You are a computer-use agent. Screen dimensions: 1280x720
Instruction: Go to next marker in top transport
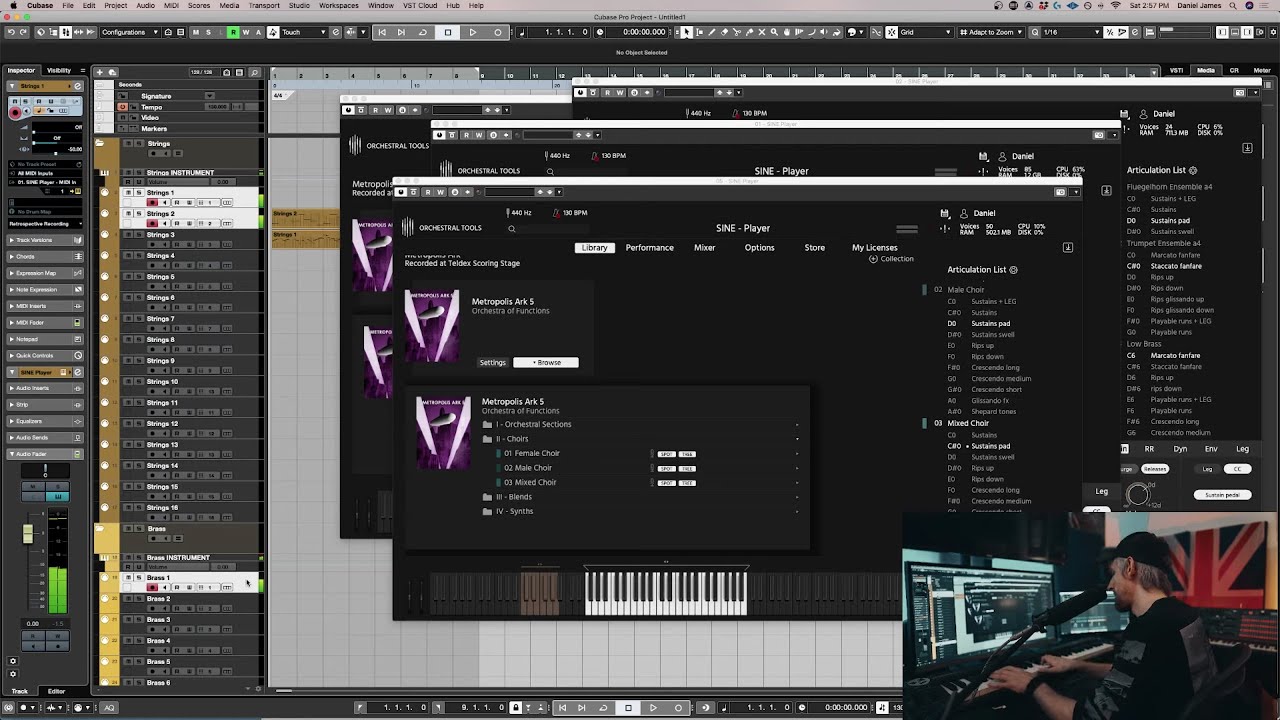(x=402, y=32)
